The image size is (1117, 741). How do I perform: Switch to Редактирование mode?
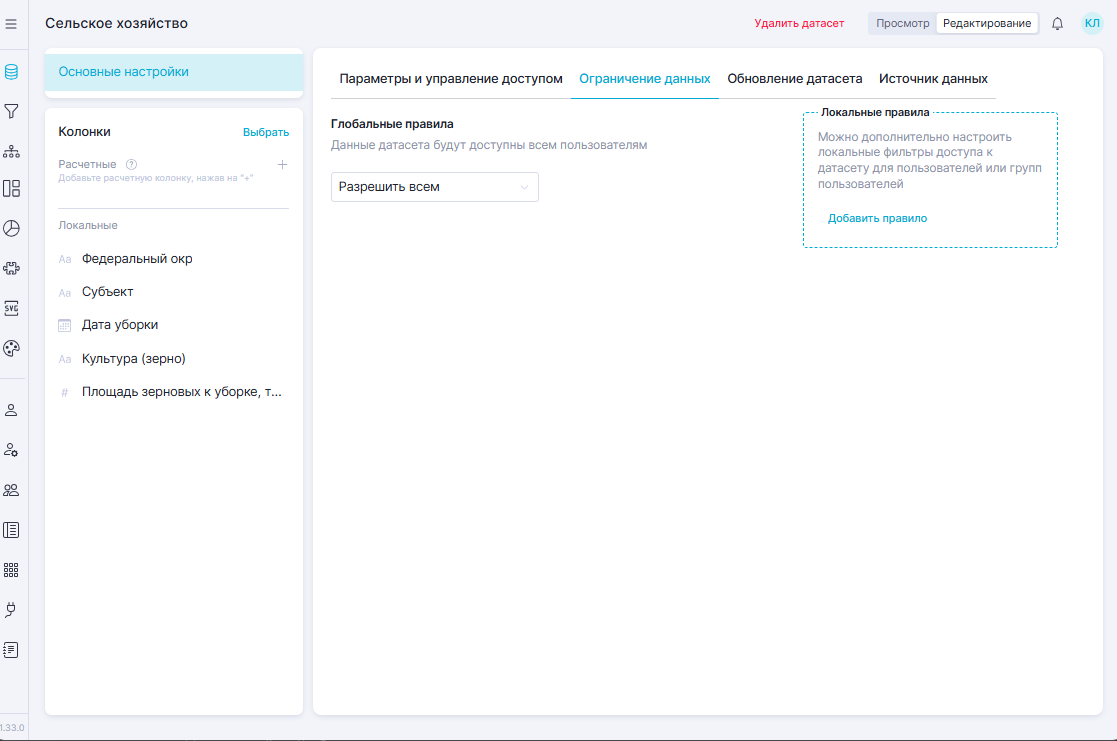pos(986,23)
